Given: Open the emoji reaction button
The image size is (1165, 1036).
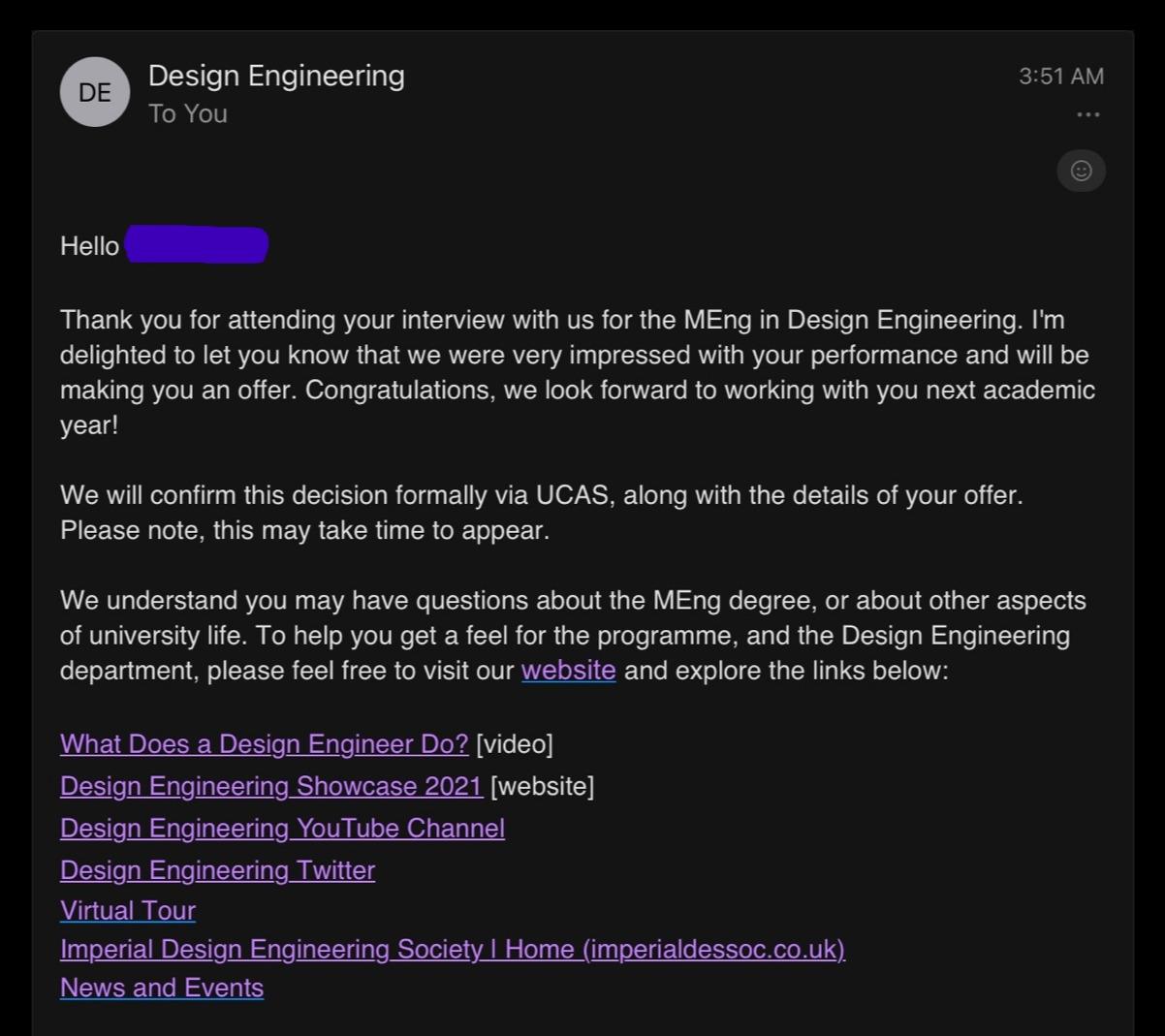Looking at the screenshot, I should point(1081,172).
